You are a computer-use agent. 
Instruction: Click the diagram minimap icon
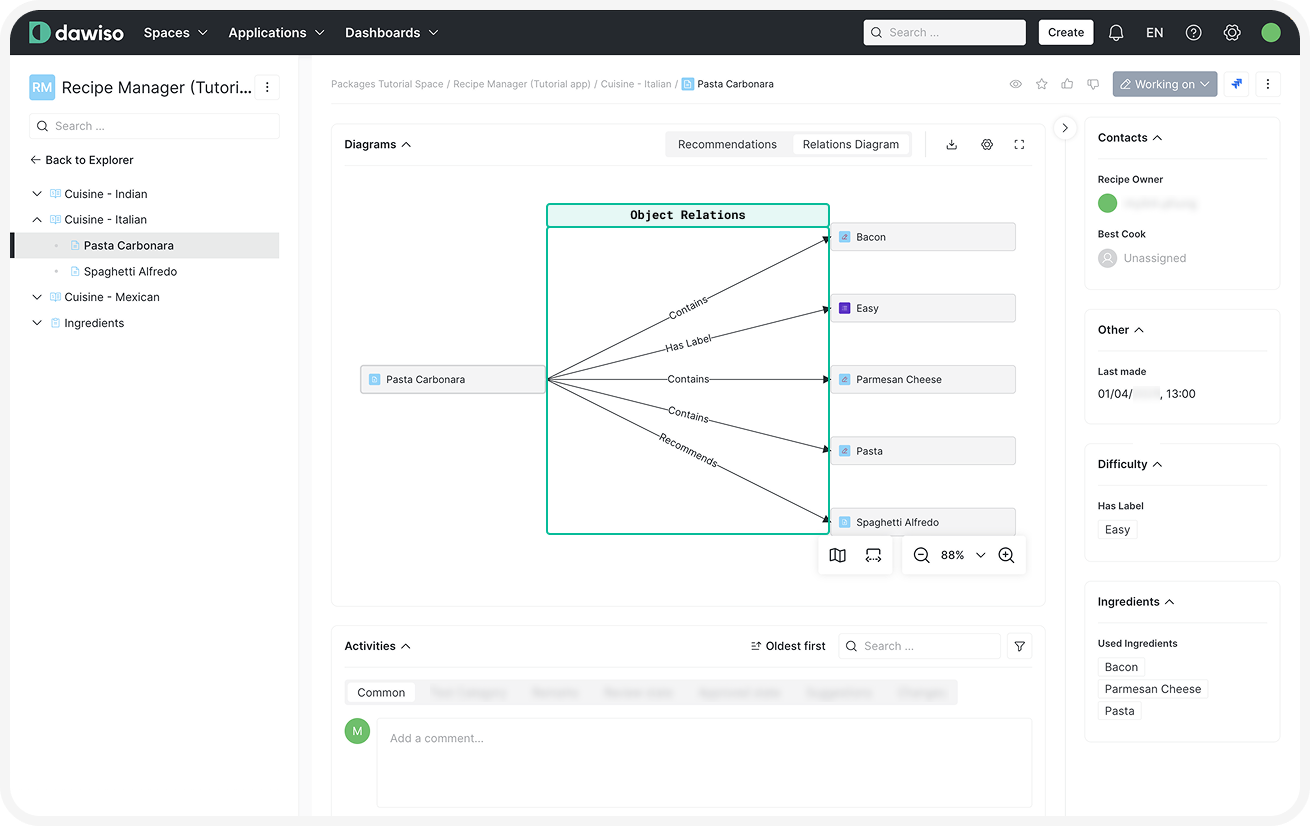[838, 555]
